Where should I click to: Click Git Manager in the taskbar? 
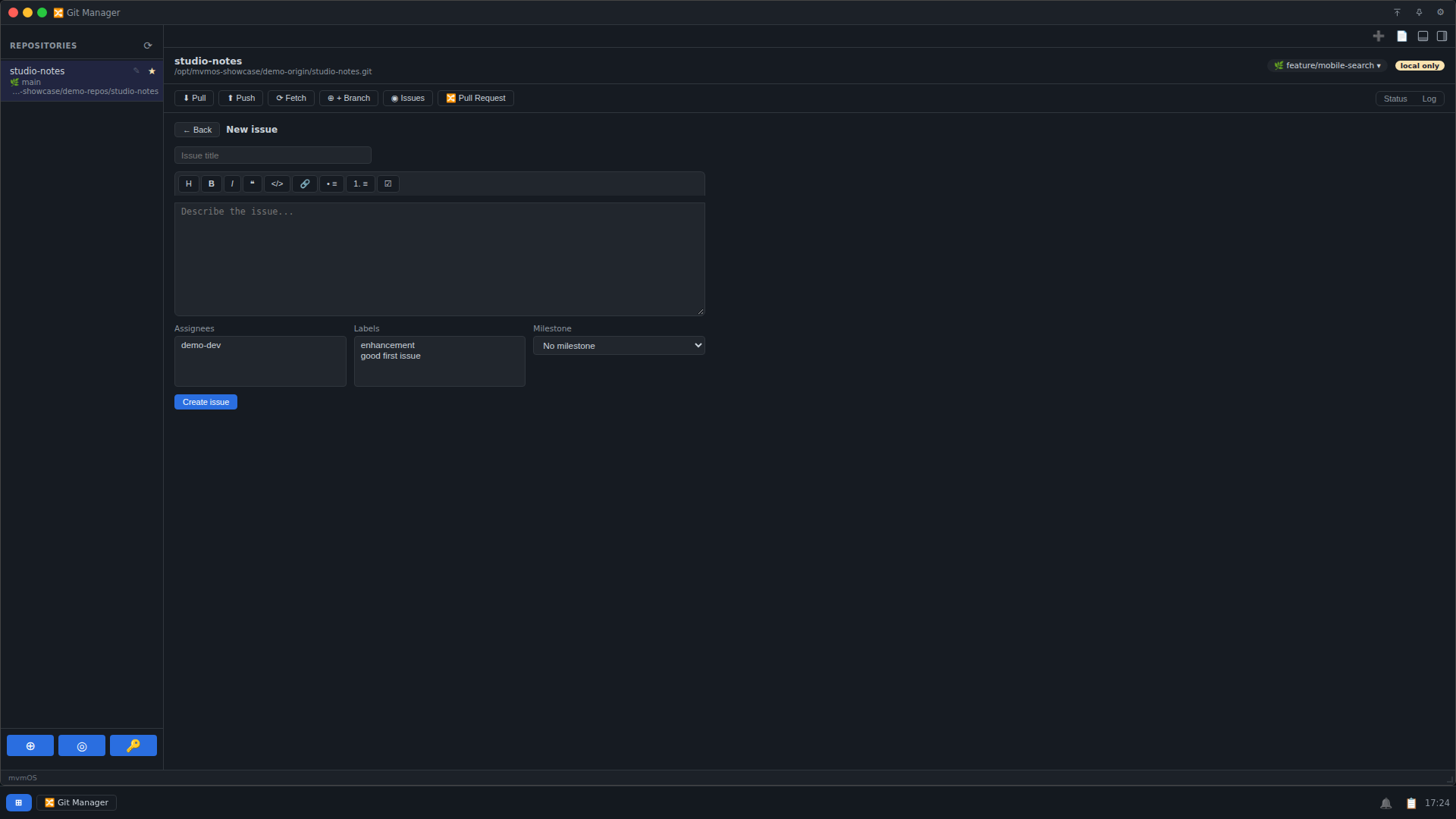click(77, 802)
